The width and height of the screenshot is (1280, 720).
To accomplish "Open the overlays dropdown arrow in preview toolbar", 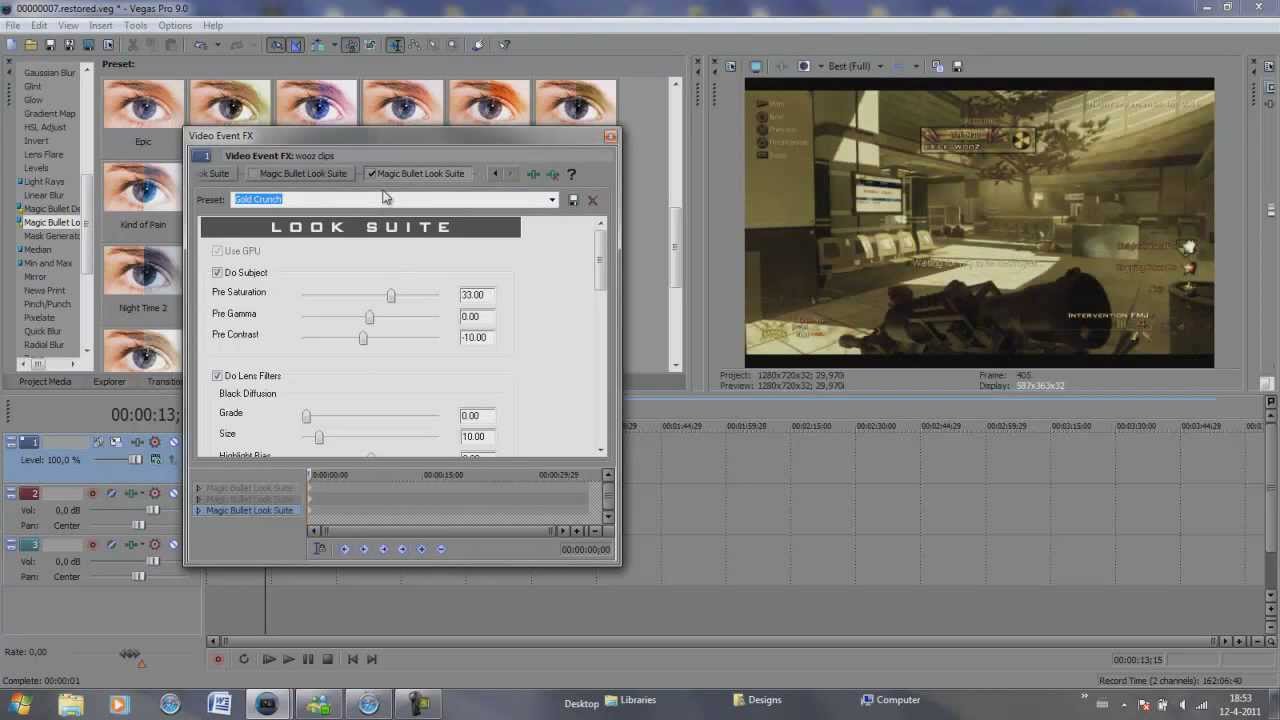I will [x=916, y=67].
